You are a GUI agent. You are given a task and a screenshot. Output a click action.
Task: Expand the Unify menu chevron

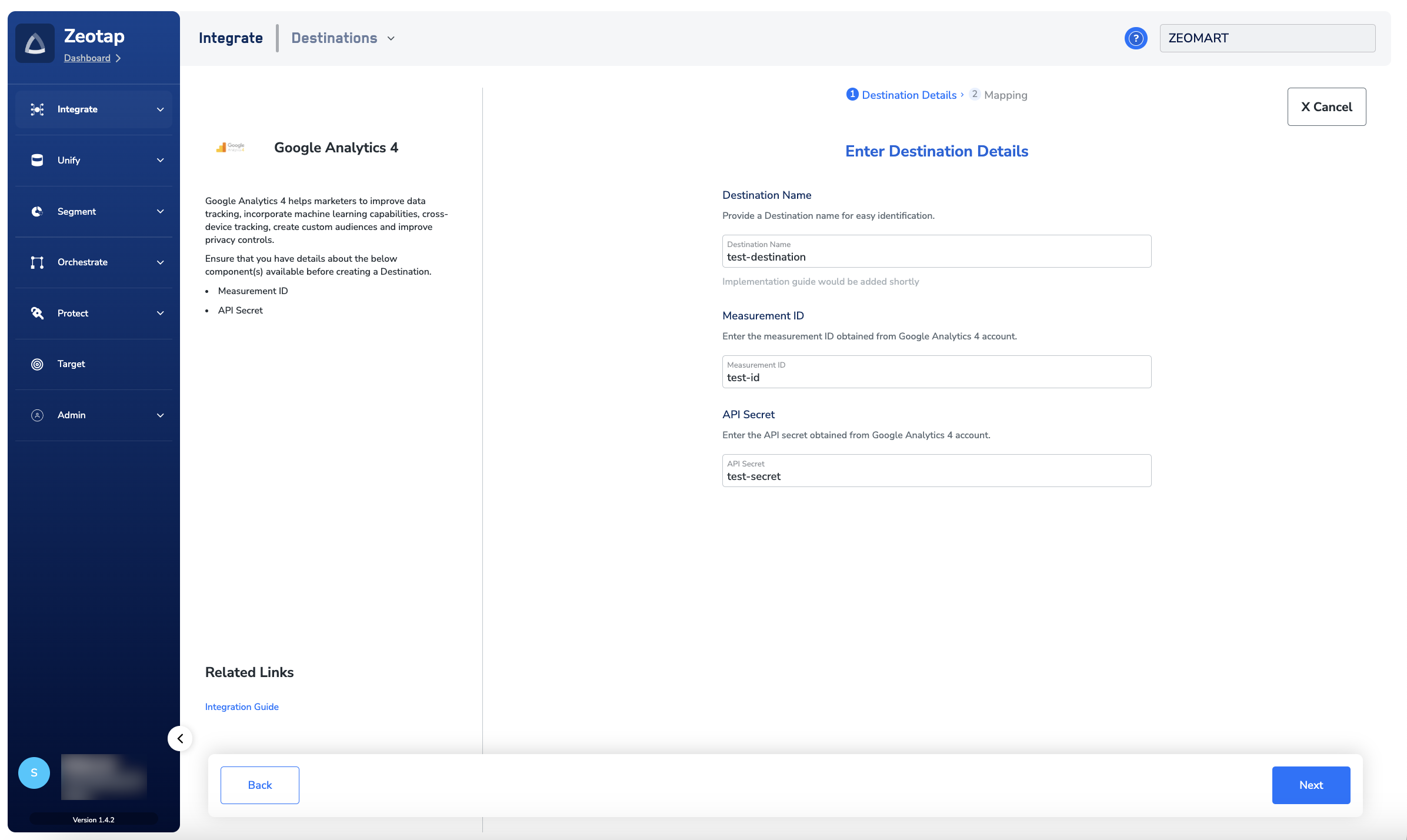pos(160,160)
